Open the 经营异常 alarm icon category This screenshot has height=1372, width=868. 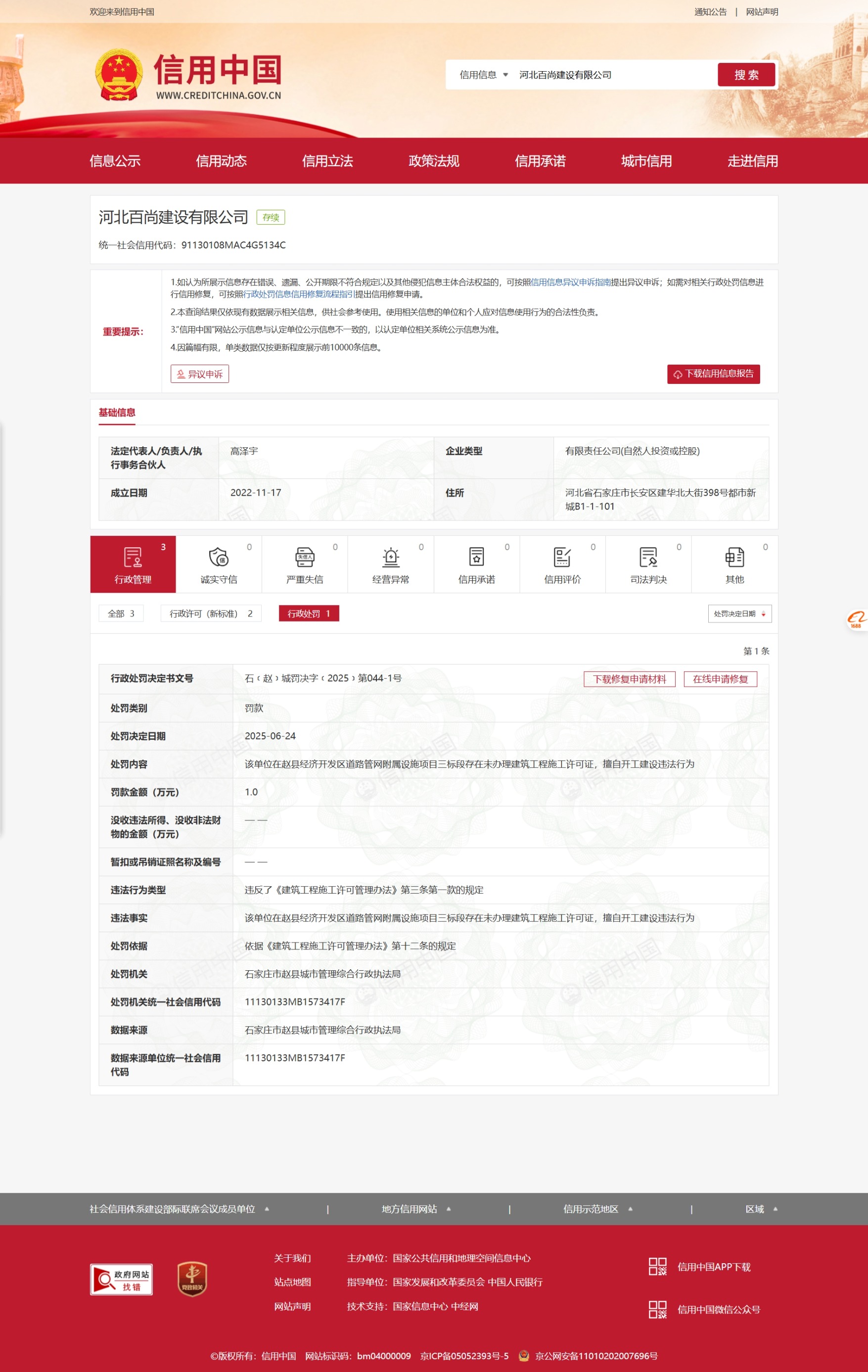pos(391,564)
